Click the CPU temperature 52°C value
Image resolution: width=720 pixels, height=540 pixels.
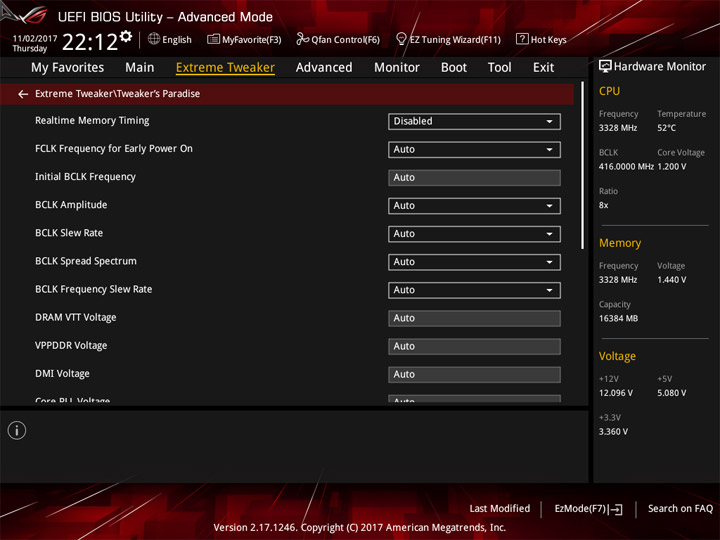coord(666,128)
